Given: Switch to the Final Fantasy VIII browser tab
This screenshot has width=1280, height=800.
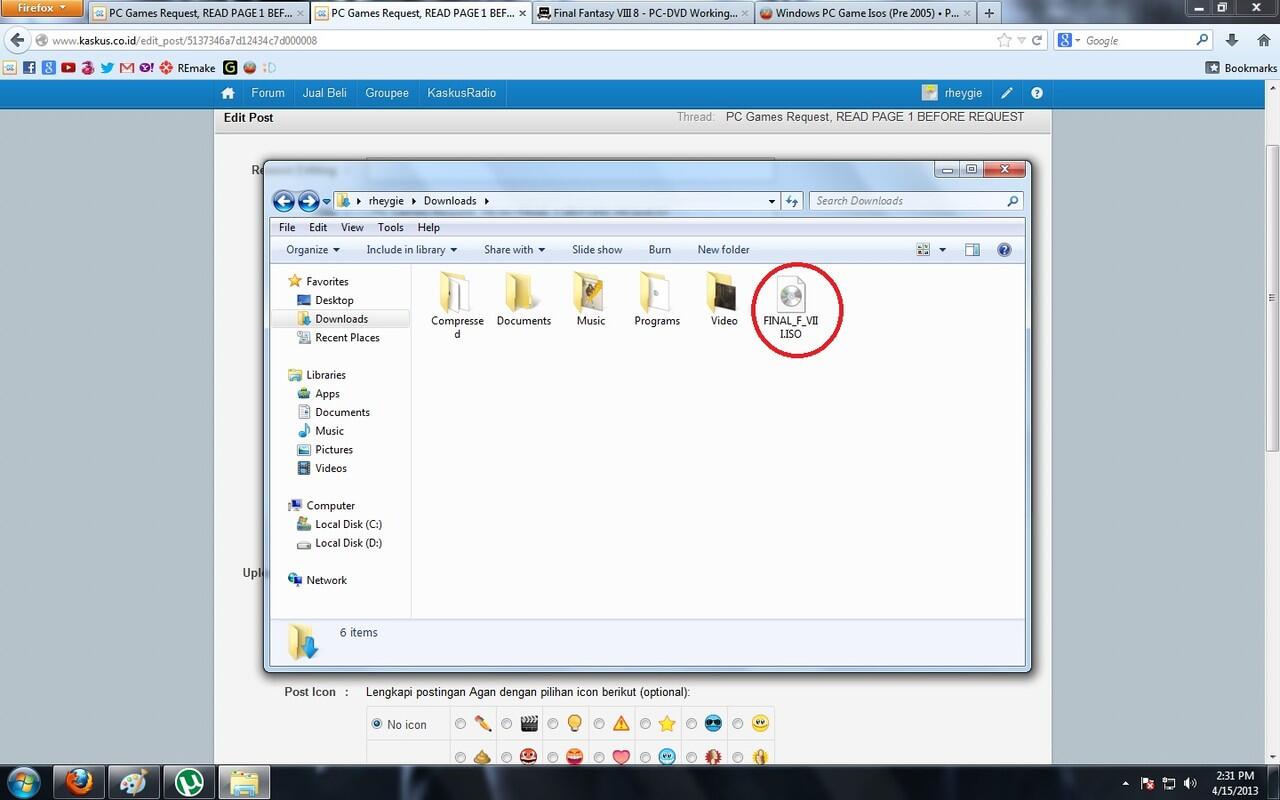Looking at the screenshot, I should point(640,13).
